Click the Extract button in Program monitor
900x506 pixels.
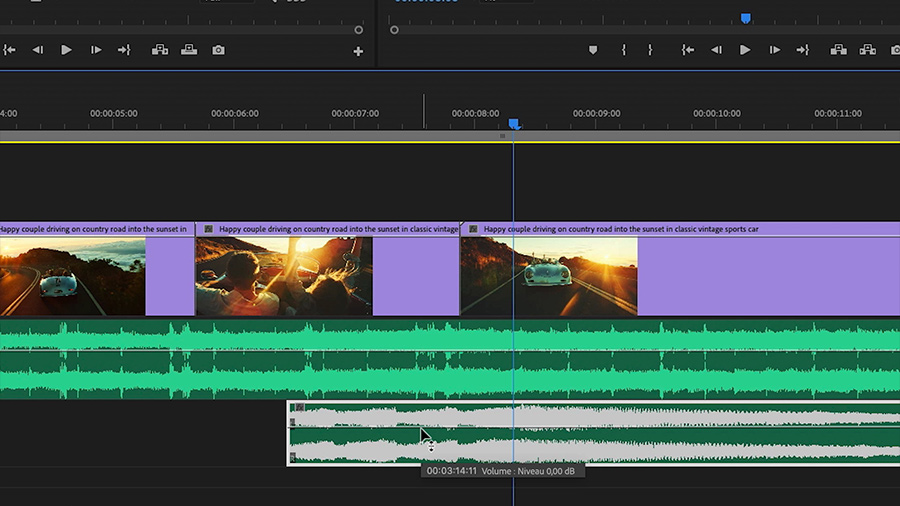click(868, 50)
